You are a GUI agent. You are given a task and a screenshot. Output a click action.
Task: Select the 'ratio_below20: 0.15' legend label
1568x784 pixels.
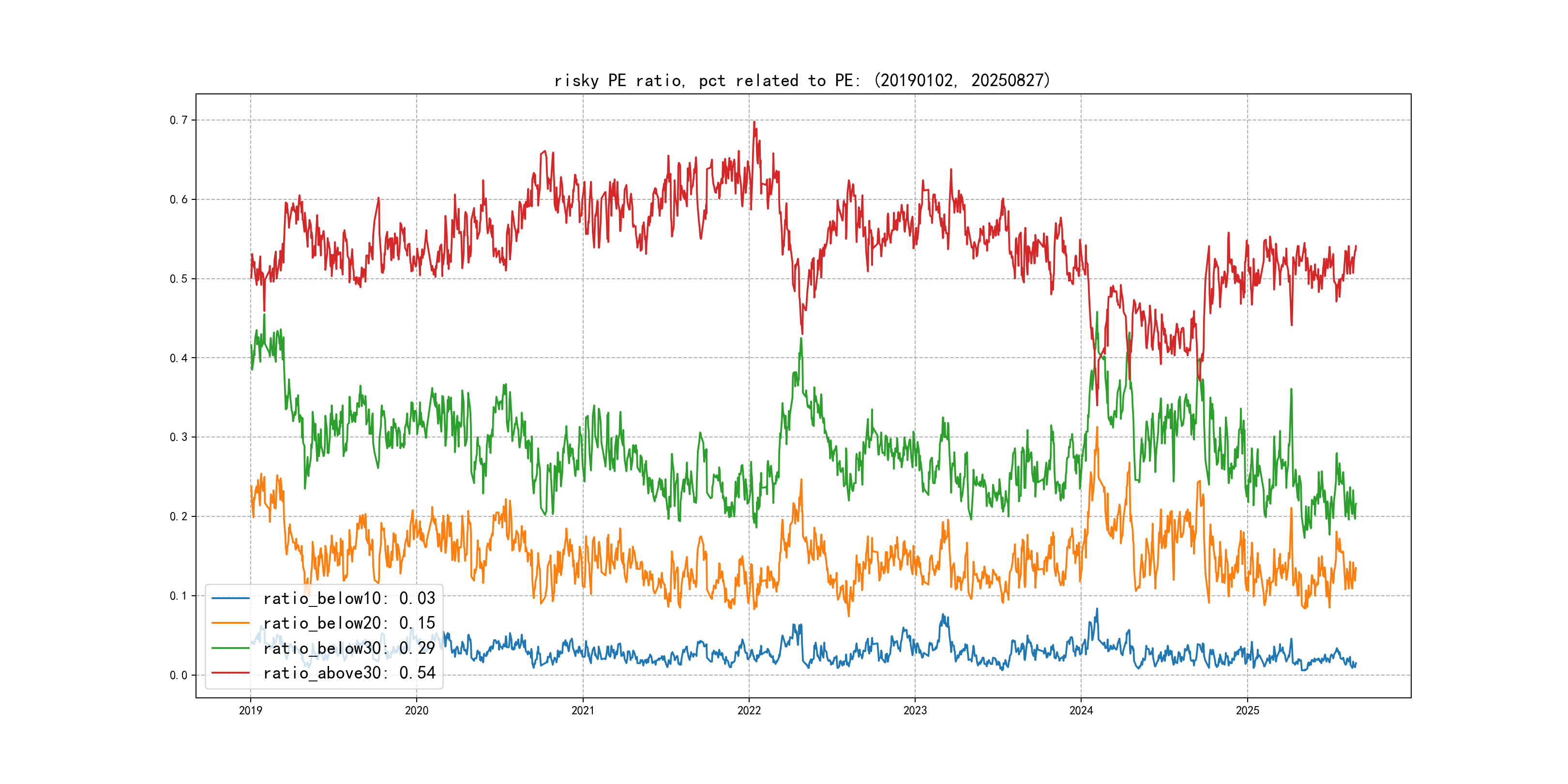pyautogui.click(x=349, y=623)
